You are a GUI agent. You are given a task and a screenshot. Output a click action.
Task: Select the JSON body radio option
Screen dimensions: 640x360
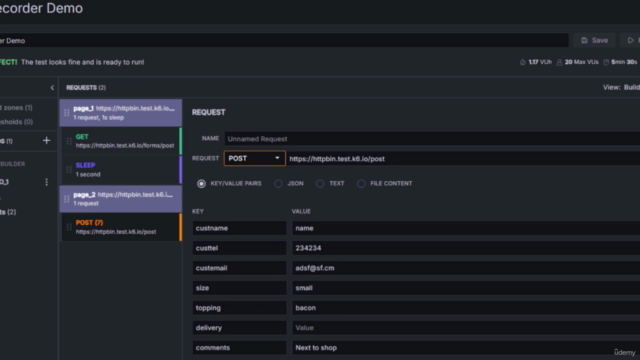tap(278, 184)
